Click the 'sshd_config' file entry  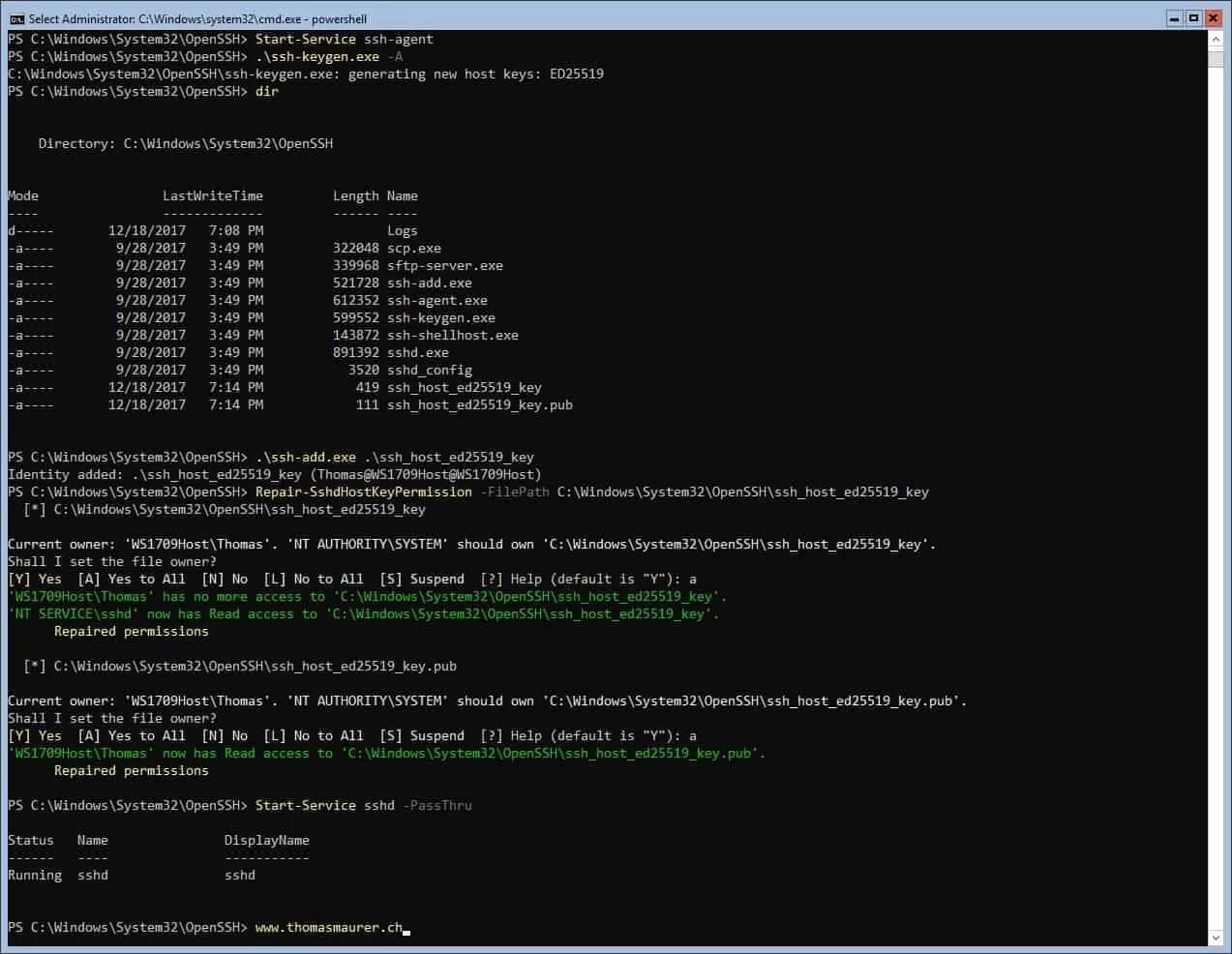point(430,371)
